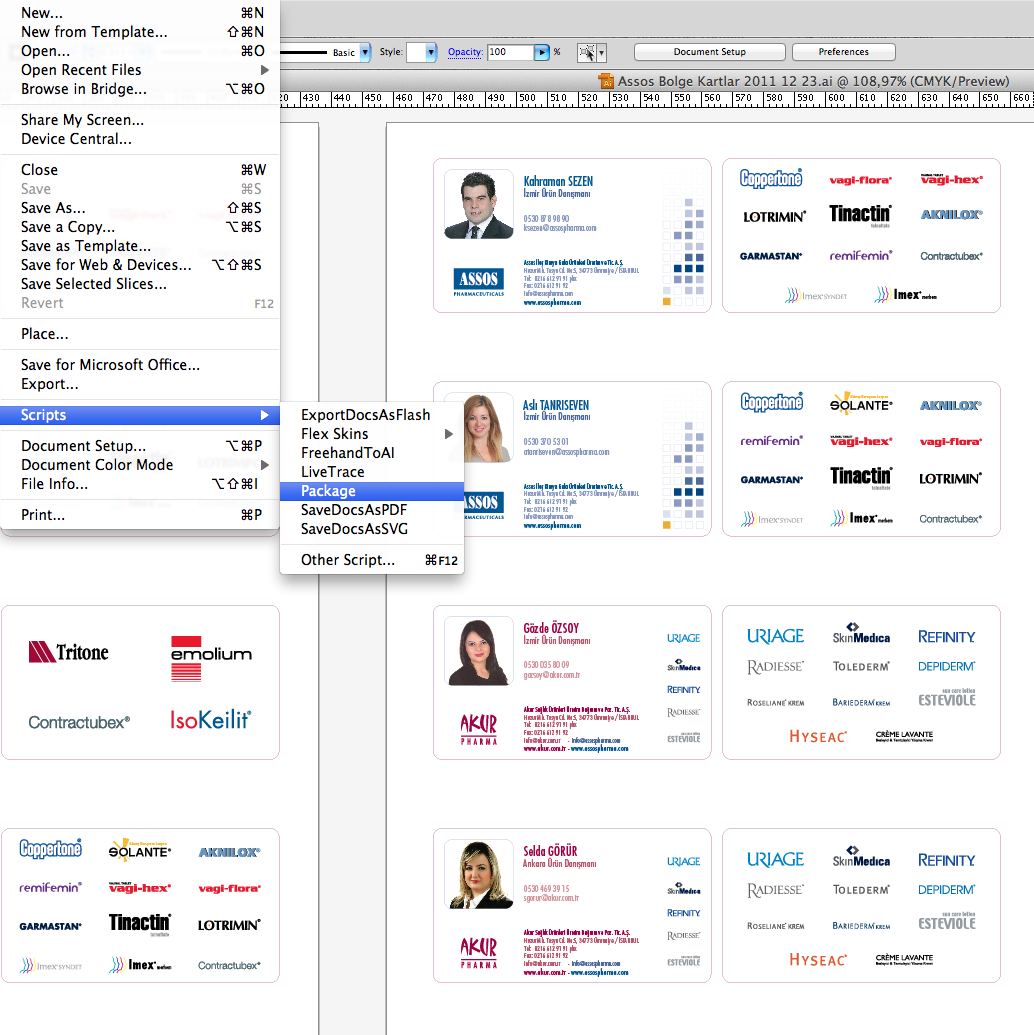
Task: Choose Open... in the File menu
Action: pyautogui.click(x=140, y=51)
